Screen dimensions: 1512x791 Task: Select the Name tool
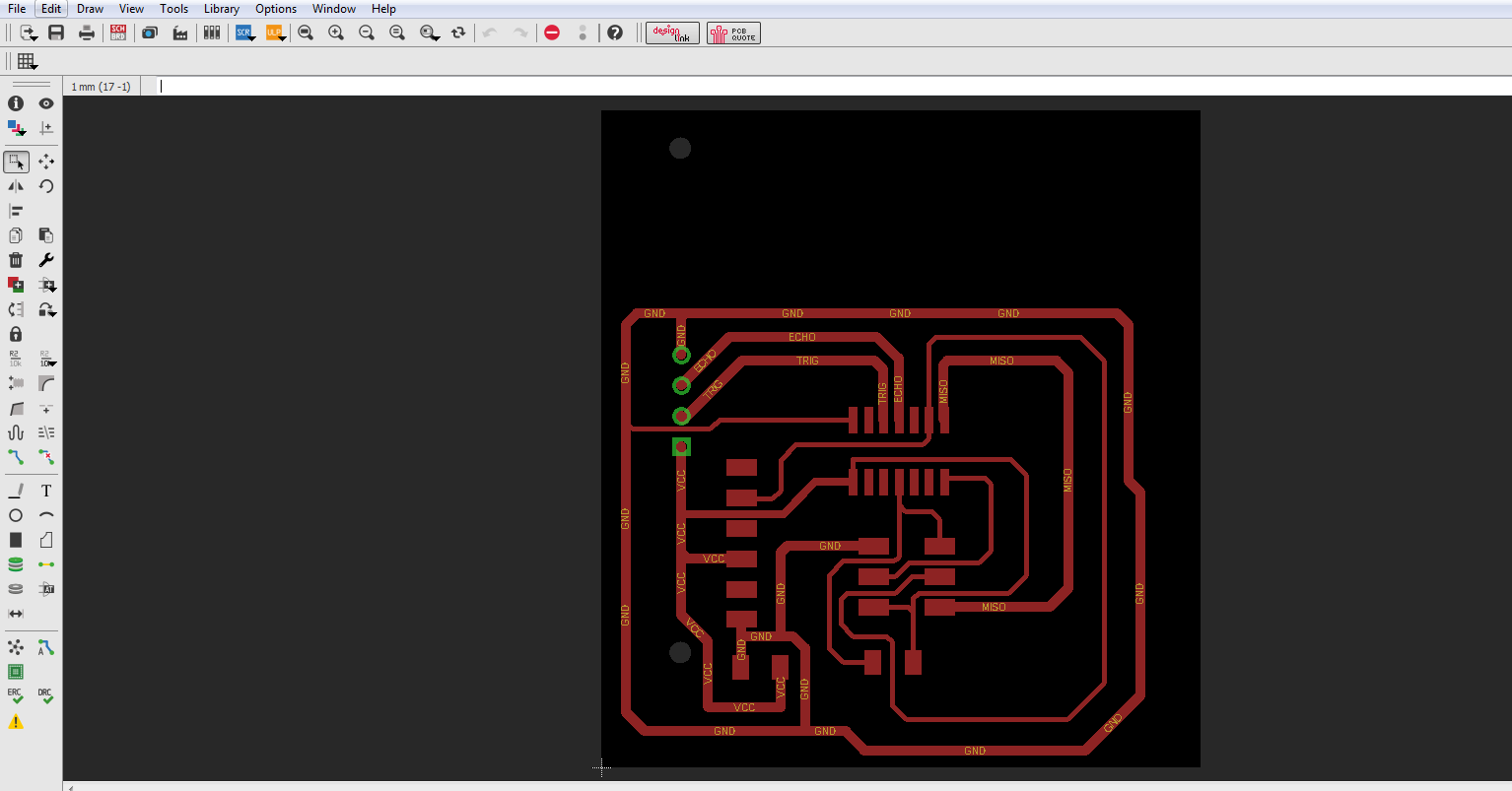[x=16, y=359]
